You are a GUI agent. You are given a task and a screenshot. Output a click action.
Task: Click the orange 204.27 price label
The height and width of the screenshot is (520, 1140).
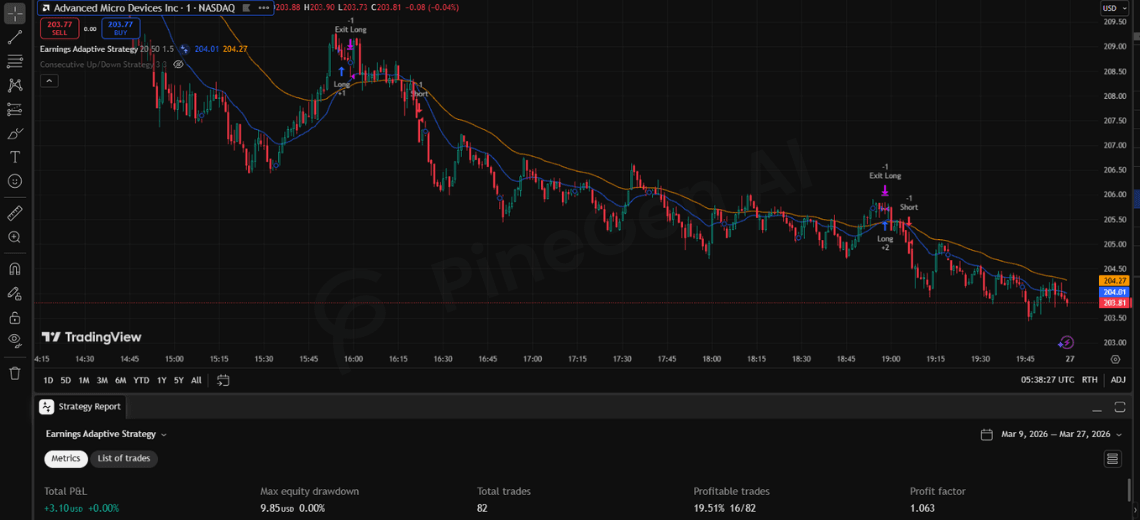1114,281
